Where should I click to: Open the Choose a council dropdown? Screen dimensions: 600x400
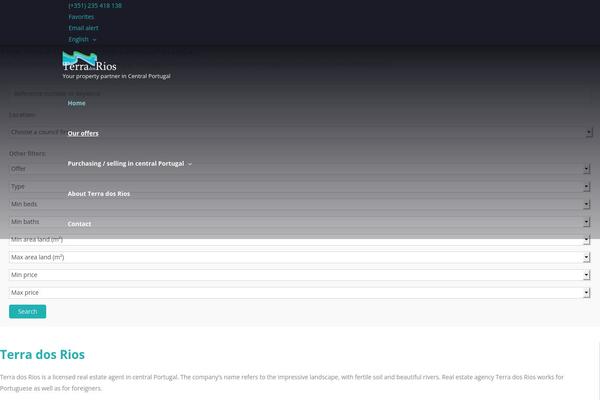300,132
